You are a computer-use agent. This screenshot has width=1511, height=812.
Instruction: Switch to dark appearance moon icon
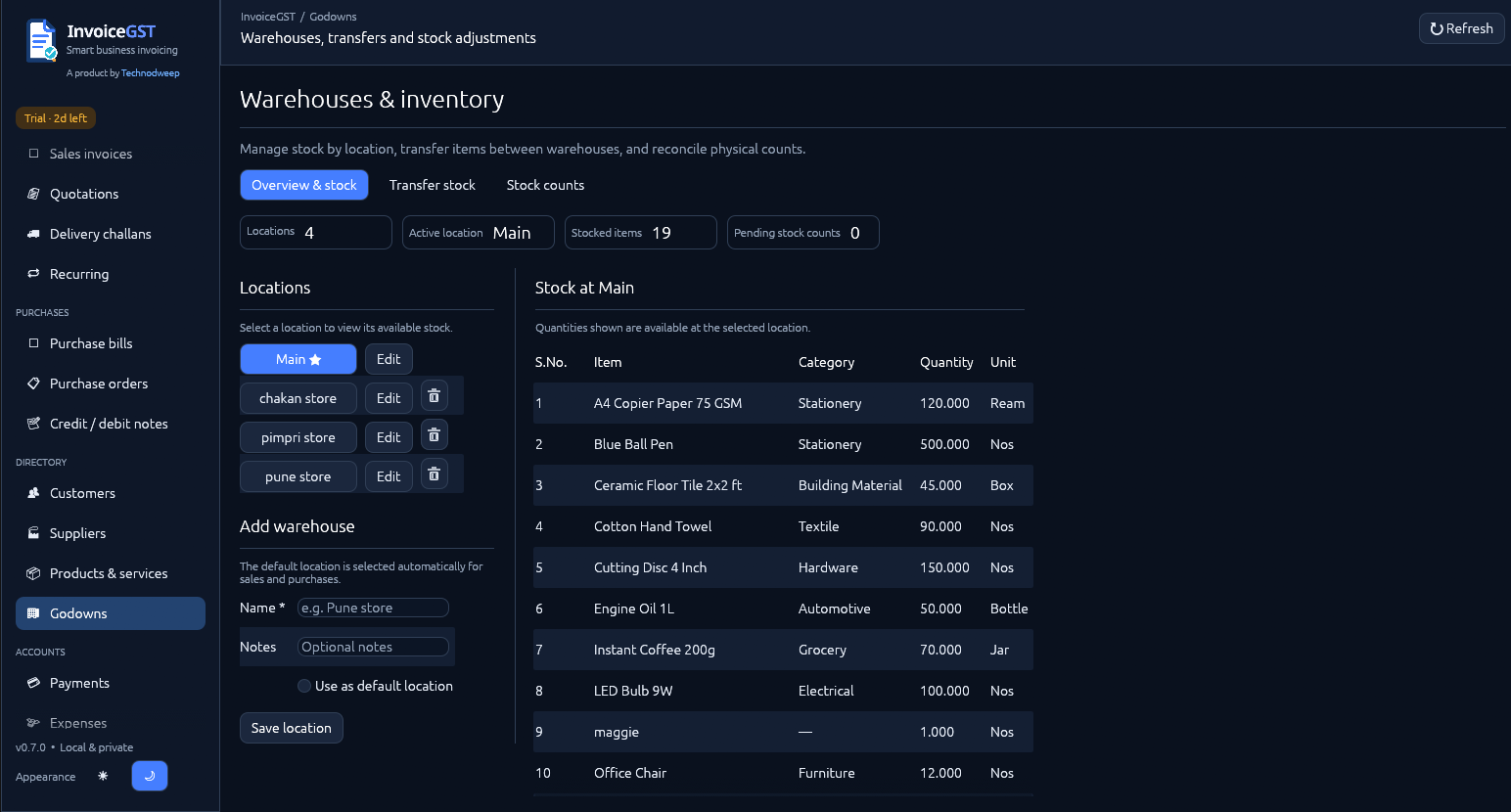click(150, 776)
